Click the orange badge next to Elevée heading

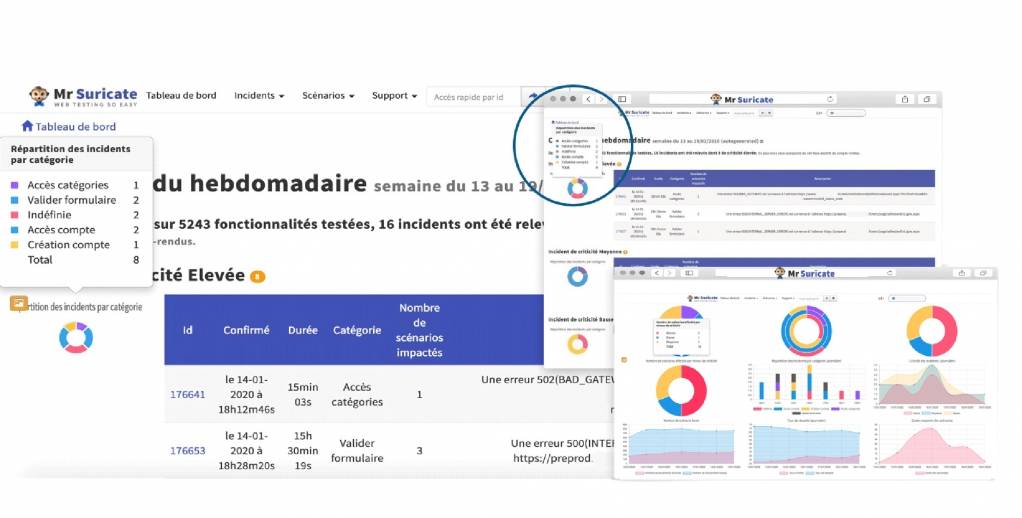tap(258, 277)
